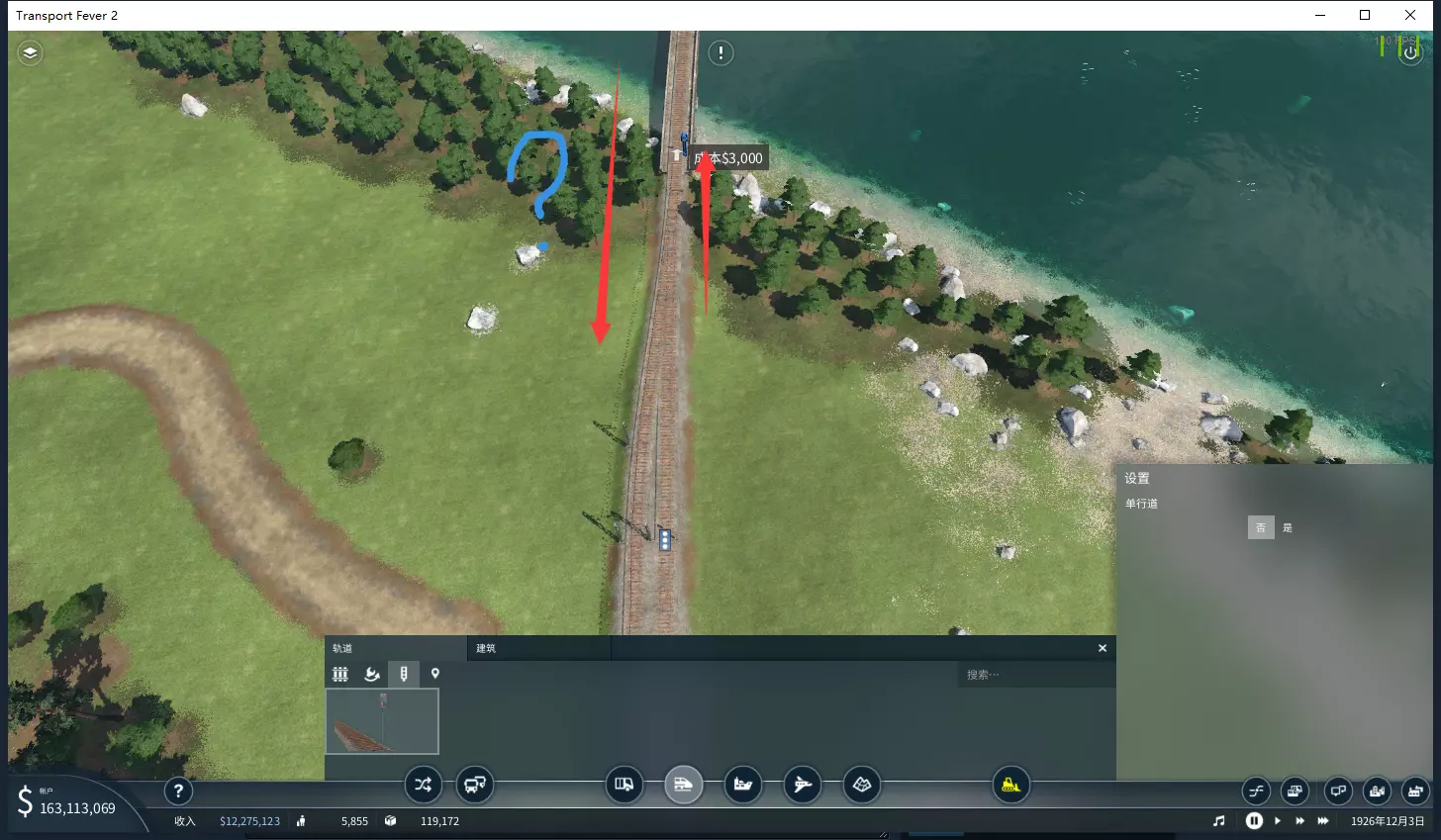The image size is (1441, 840).
Task: Click the stations list icon in lower-right toolbar
Action: point(1295,791)
